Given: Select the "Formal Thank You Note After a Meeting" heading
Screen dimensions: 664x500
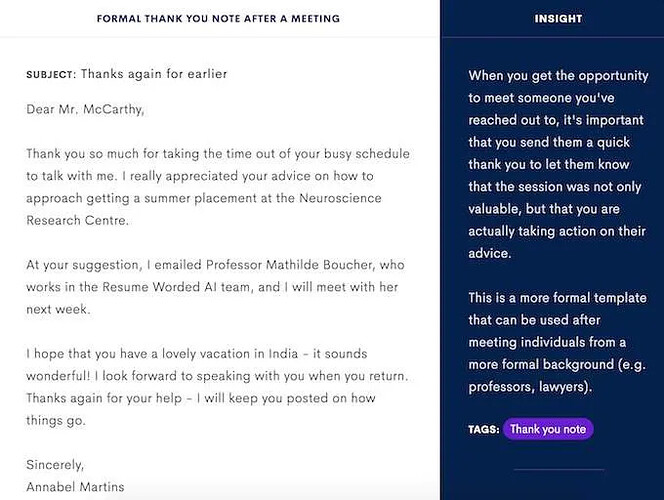Looking at the screenshot, I should [218, 19].
